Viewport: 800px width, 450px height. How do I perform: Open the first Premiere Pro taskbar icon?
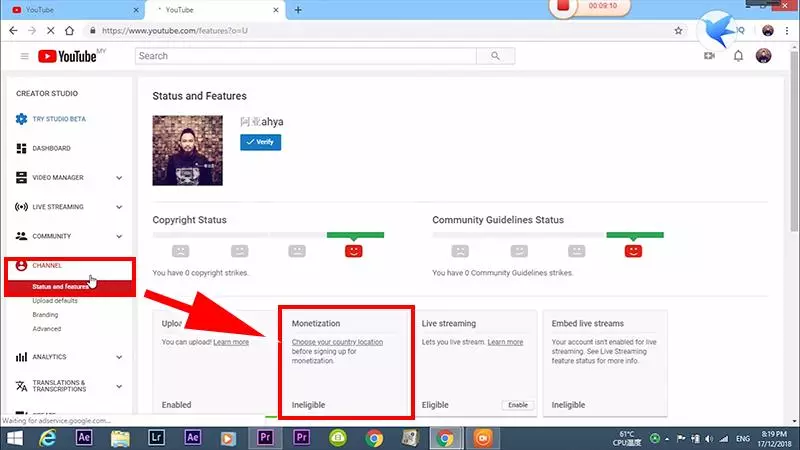point(265,438)
